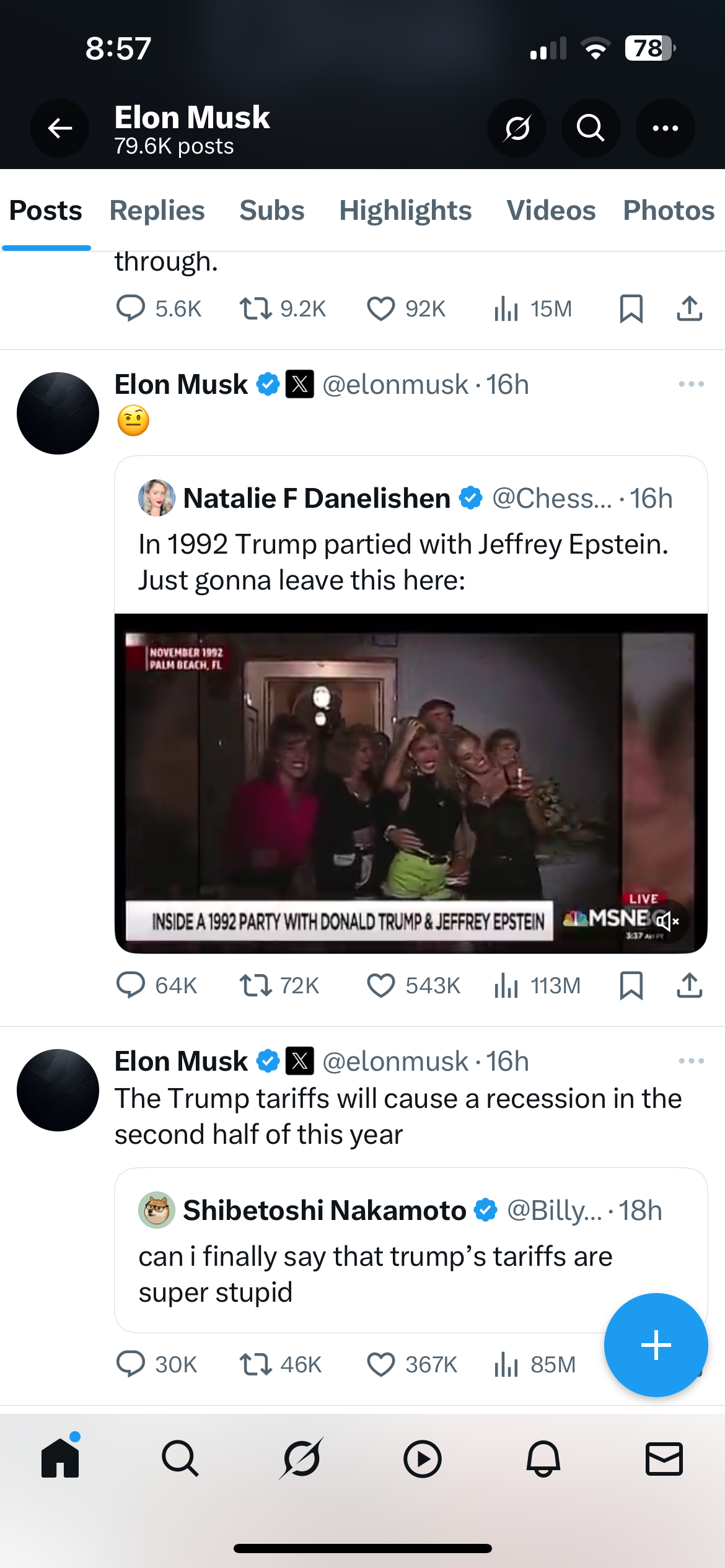This screenshot has height=1568, width=725.
Task: Compose a new post with plus button
Action: pyautogui.click(x=656, y=1345)
